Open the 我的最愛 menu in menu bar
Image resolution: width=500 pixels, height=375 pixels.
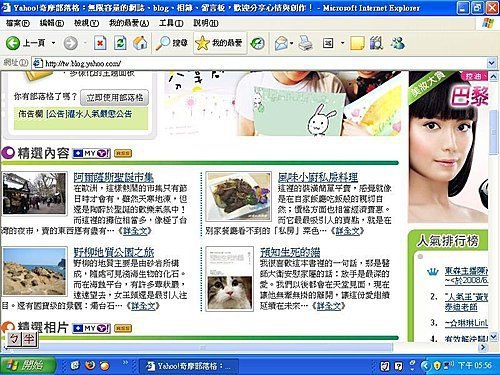[129, 23]
